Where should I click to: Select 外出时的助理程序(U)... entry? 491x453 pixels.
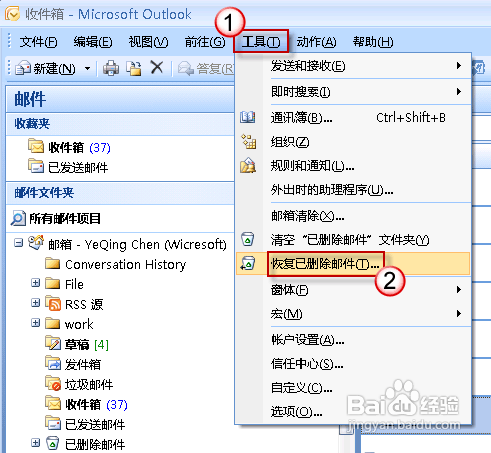(353, 190)
